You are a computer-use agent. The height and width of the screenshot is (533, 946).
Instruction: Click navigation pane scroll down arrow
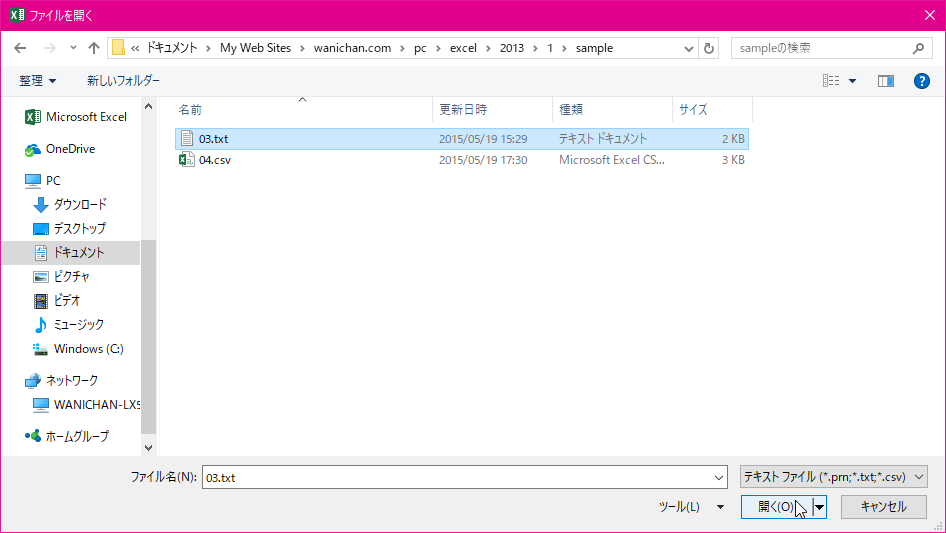point(148,448)
